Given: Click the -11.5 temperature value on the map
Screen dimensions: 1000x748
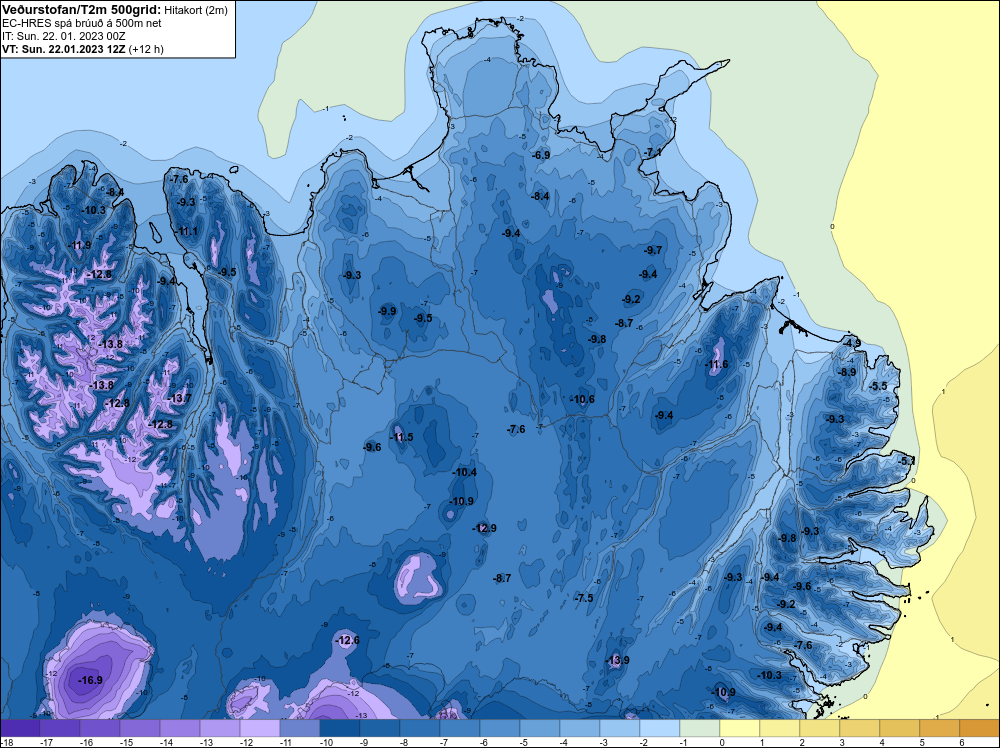Looking at the screenshot, I should click(x=401, y=437).
